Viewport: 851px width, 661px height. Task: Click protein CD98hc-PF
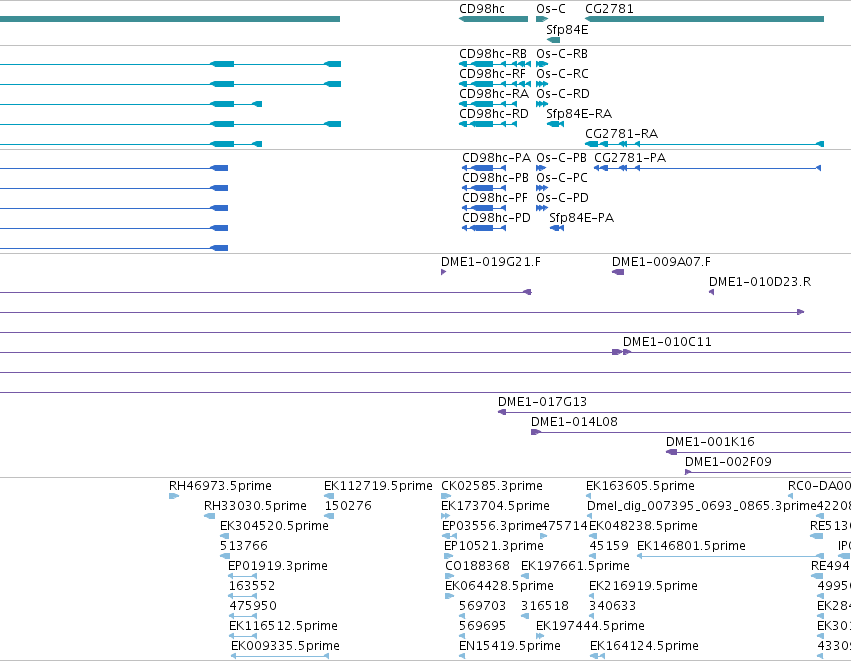click(494, 198)
